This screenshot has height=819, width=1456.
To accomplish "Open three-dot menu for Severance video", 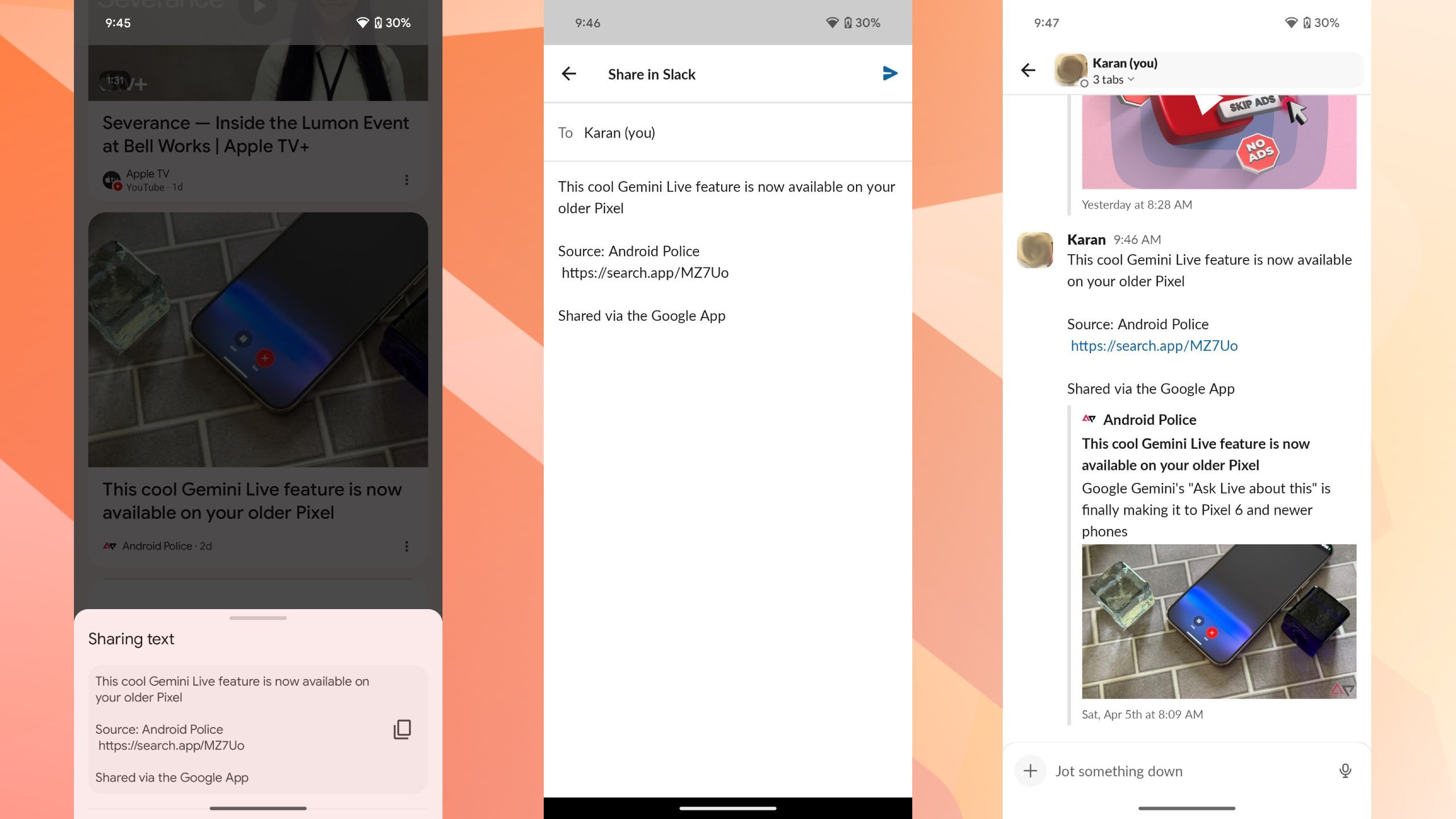I will (406, 180).
